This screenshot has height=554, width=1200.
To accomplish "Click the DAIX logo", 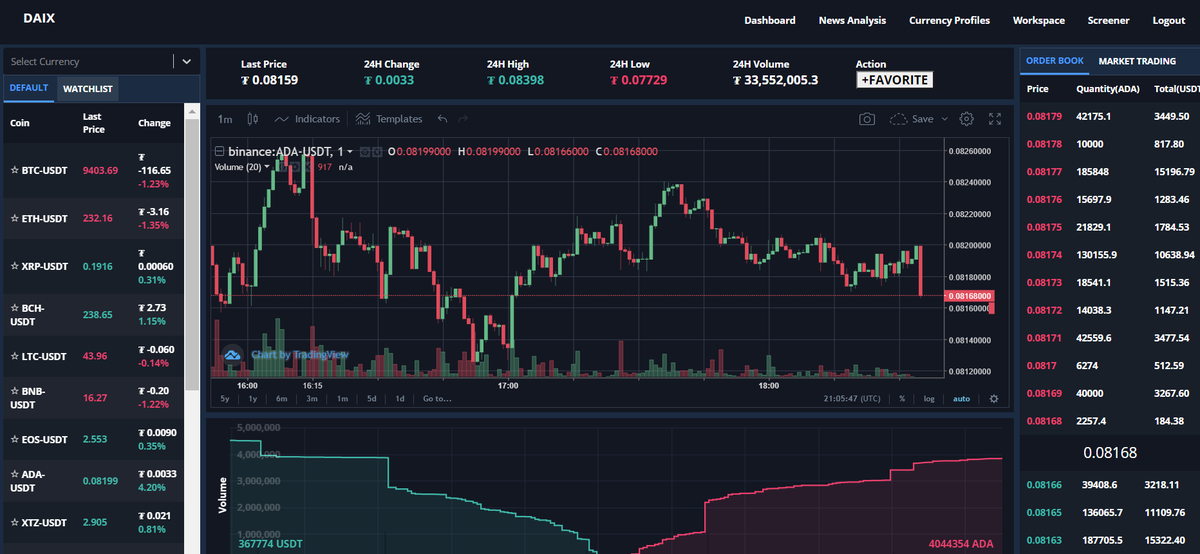I will [38, 19].
